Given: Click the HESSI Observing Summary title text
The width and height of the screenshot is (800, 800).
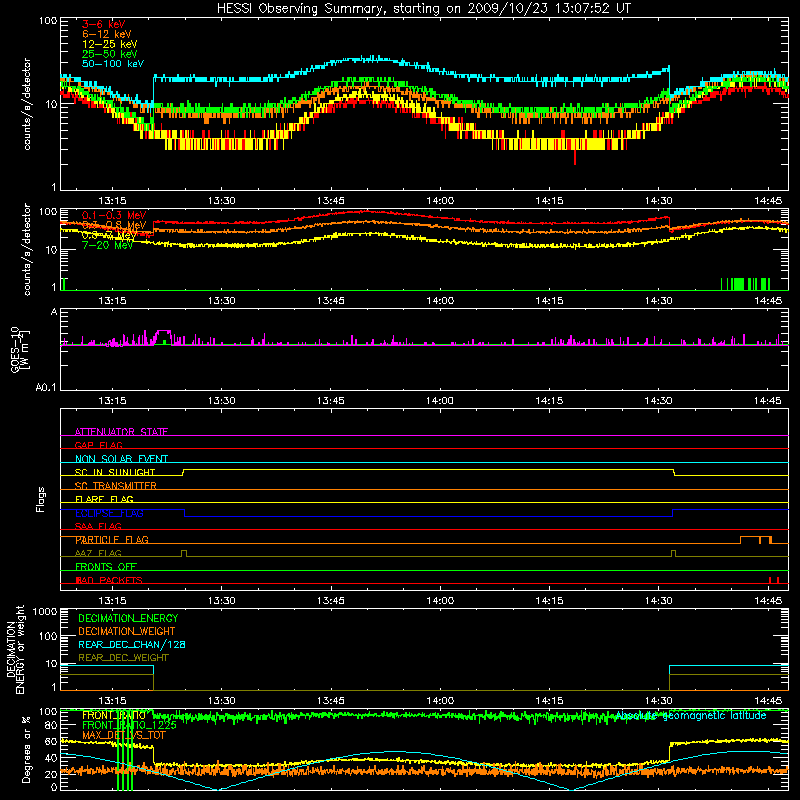Looking at the screenshot, I should pyautogui.click(x=423, y=9).
